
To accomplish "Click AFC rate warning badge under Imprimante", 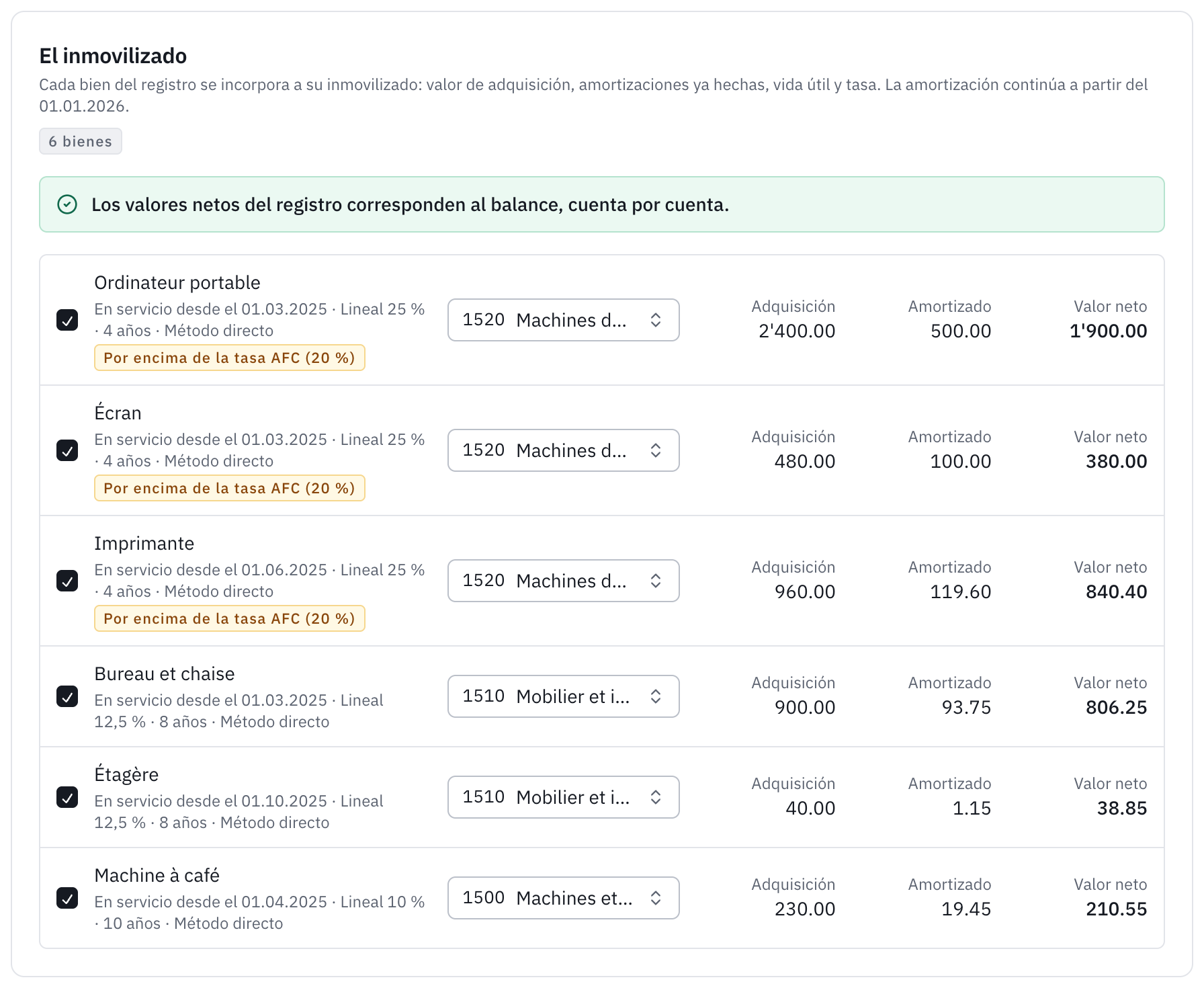I will pos(230,618).
